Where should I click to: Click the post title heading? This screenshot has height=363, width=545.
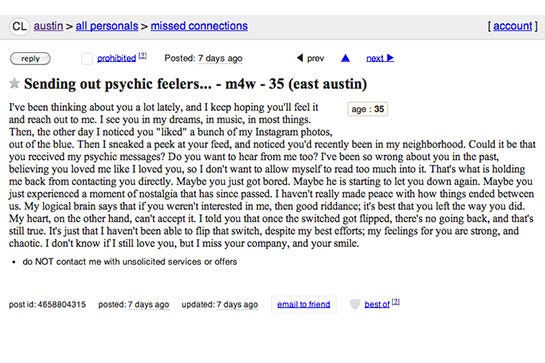[195, 84]
